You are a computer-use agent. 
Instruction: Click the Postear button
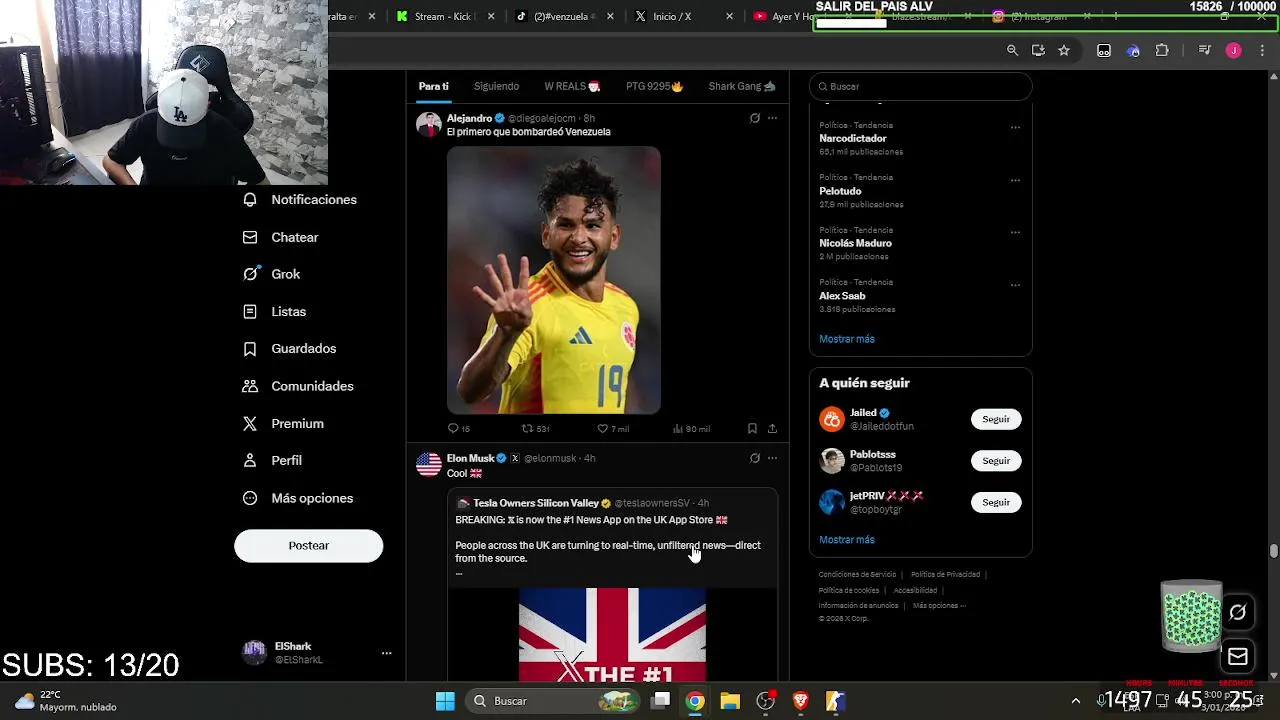tap(308, 545)
